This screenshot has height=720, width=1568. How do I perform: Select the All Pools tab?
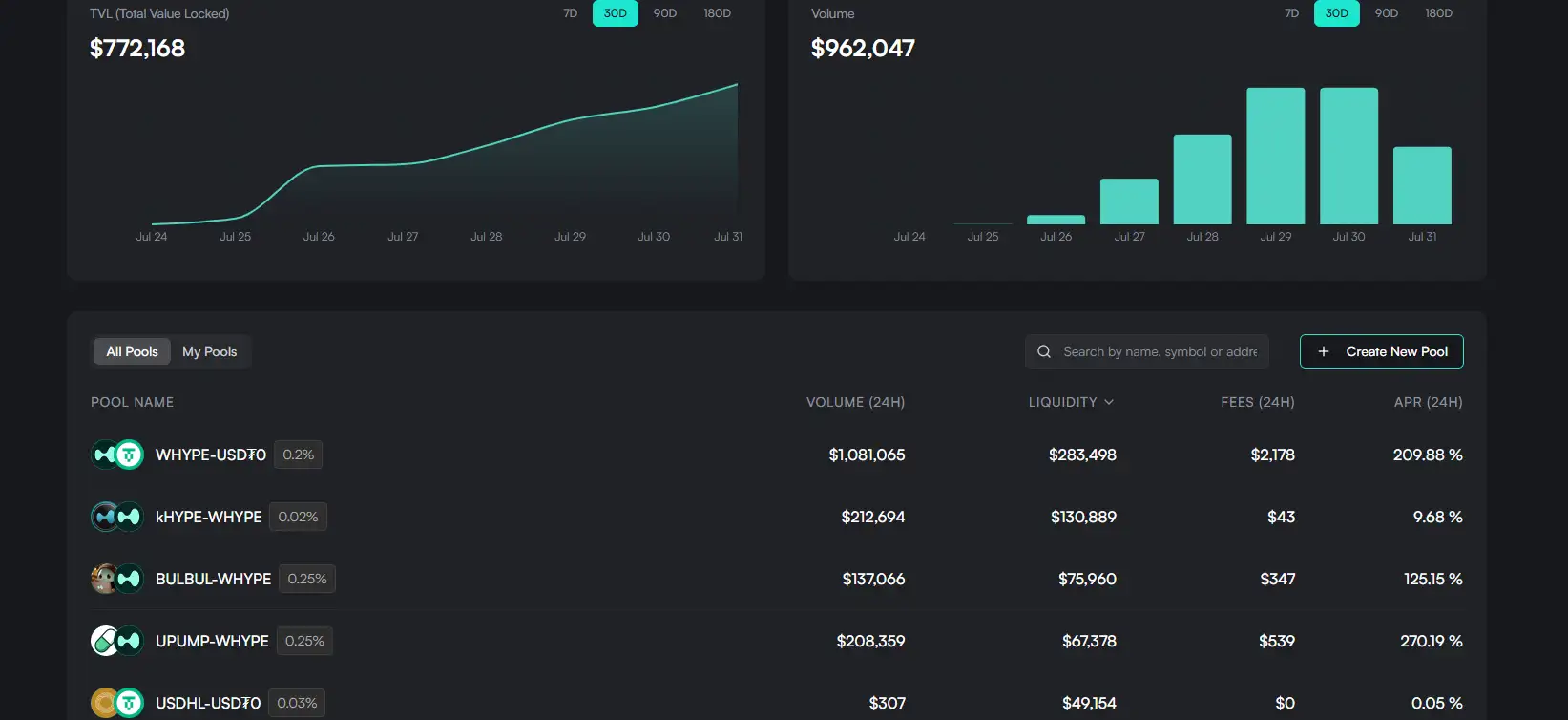pyautogui.click(x=132, y=351)
